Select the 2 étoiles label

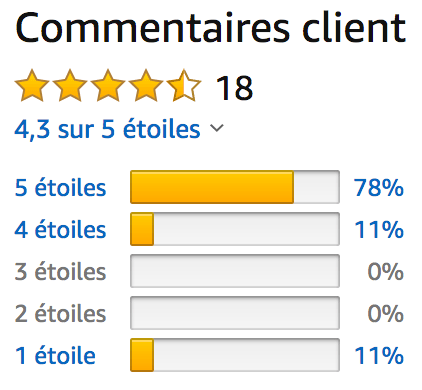(60, 313)
